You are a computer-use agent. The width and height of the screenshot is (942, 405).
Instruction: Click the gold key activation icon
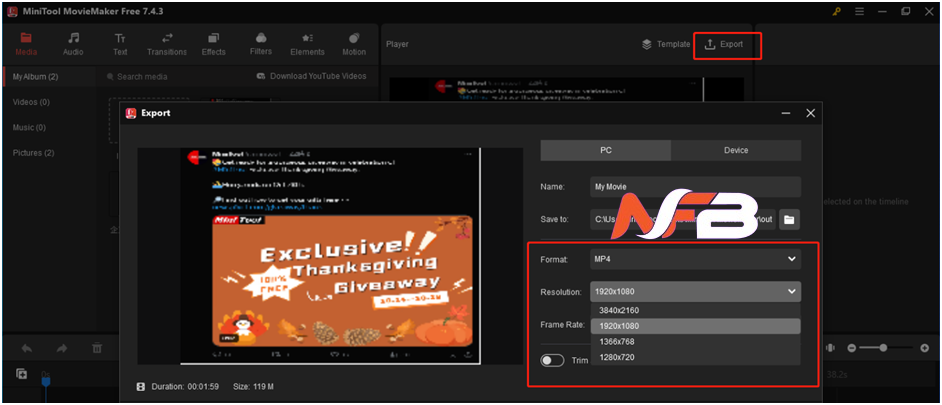(836, 12)
